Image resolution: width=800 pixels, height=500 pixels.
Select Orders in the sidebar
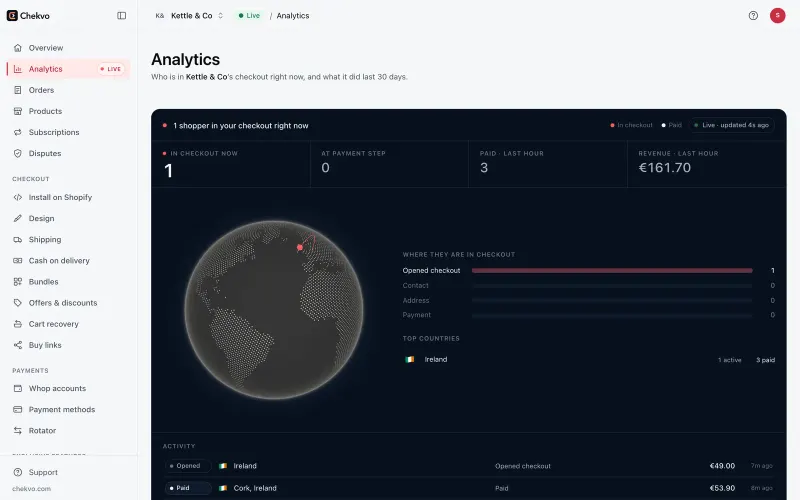click(x=68, y=90)
